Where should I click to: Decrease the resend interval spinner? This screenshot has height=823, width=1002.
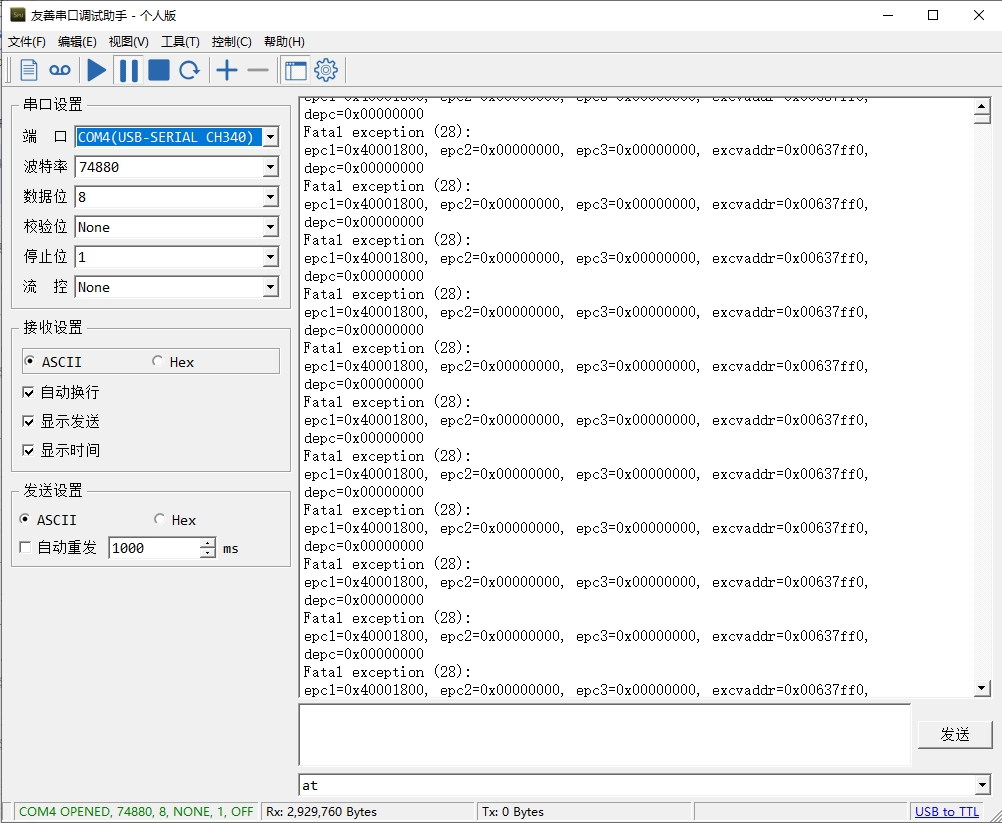coord(208,553)
